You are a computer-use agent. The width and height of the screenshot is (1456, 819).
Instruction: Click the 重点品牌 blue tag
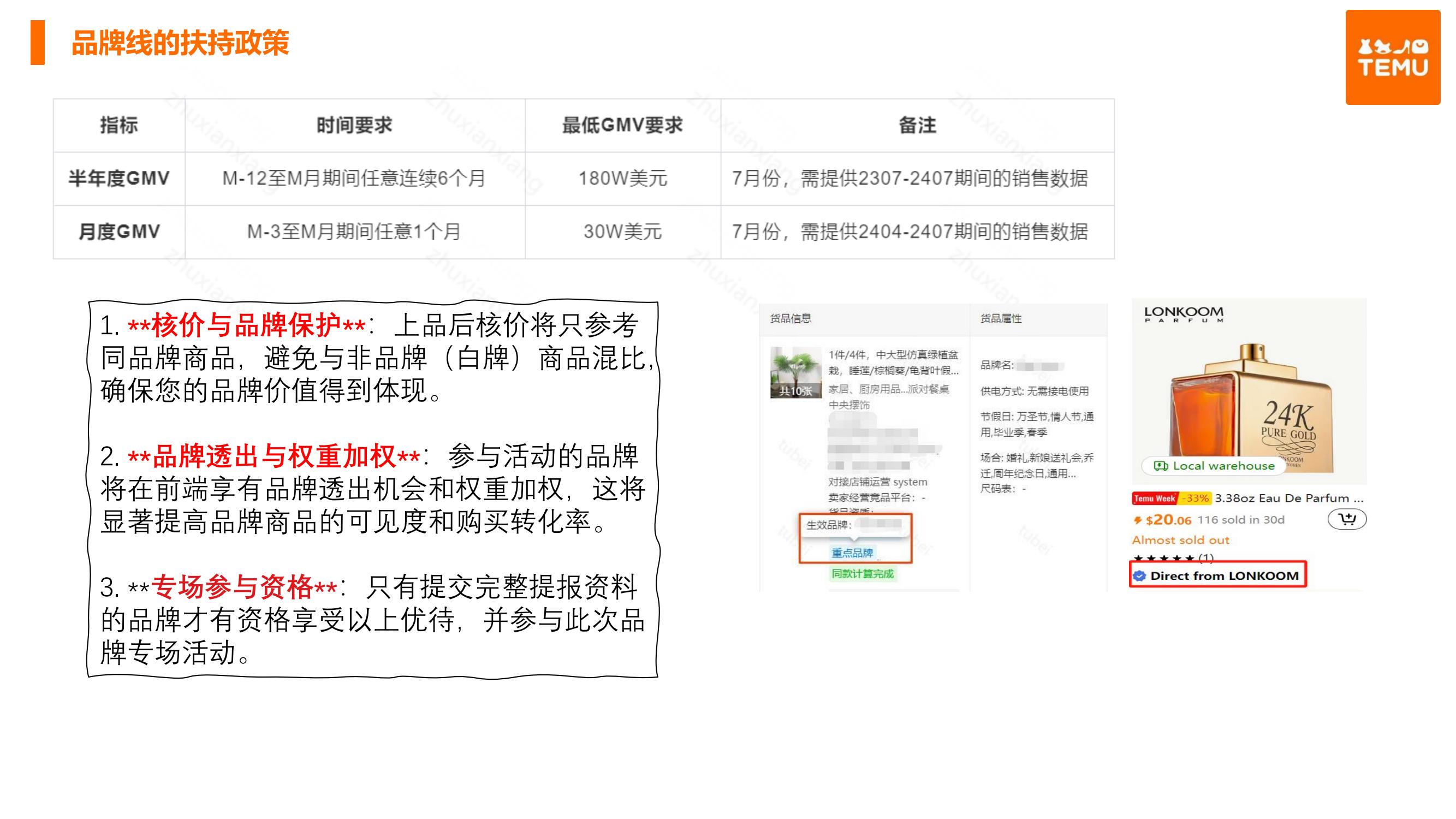(852, 552)
